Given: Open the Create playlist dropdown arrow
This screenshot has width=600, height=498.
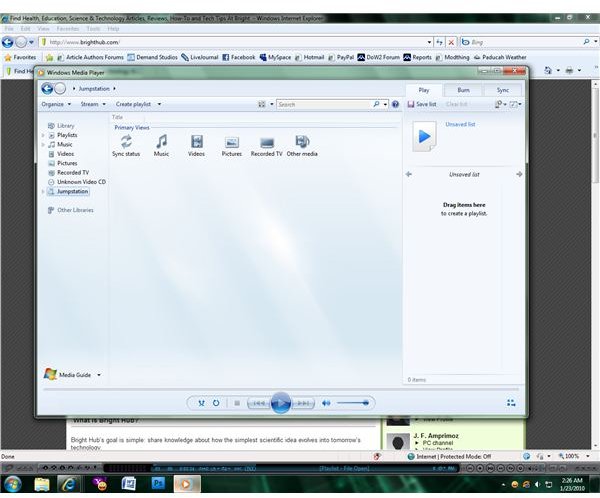Looking at the screenshot, I should 159,104.
